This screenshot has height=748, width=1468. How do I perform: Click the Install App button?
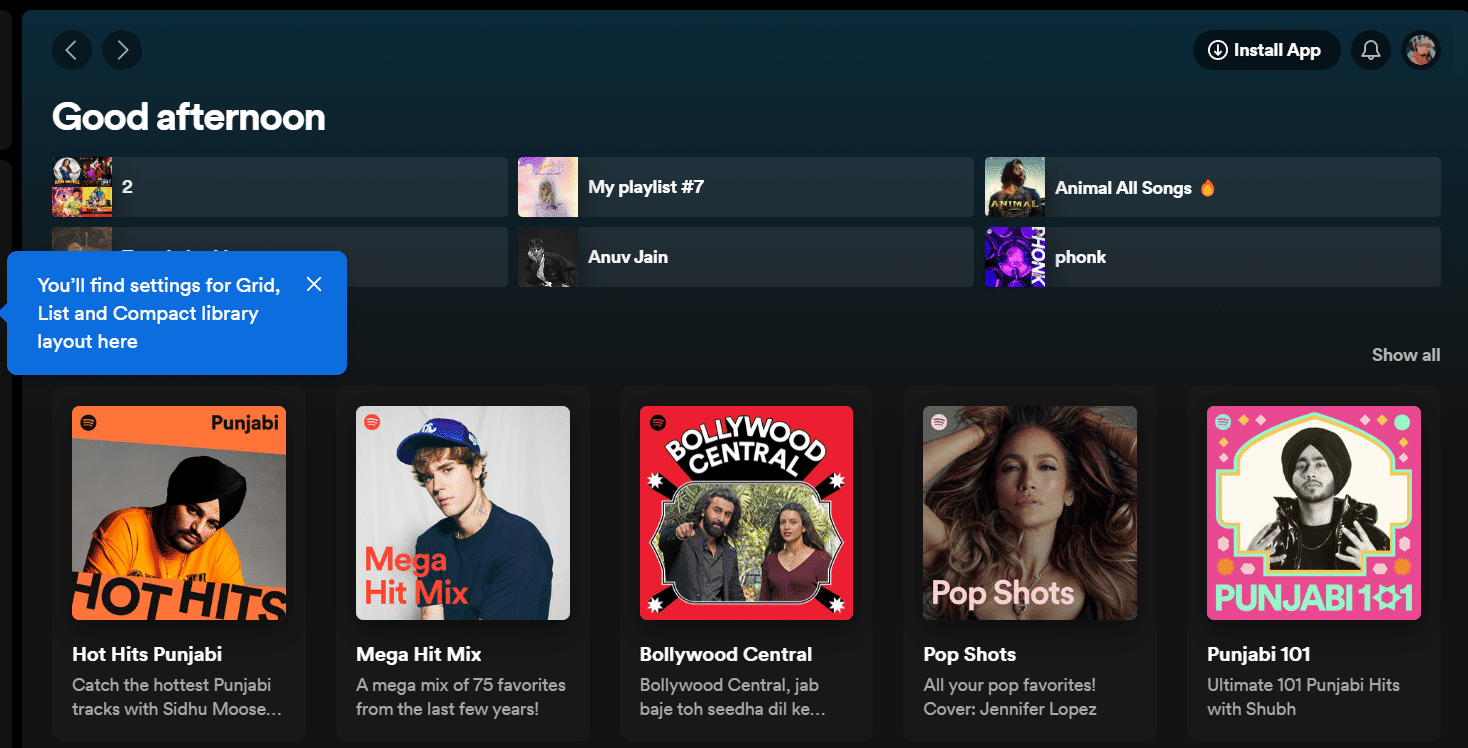[1266, 50]
